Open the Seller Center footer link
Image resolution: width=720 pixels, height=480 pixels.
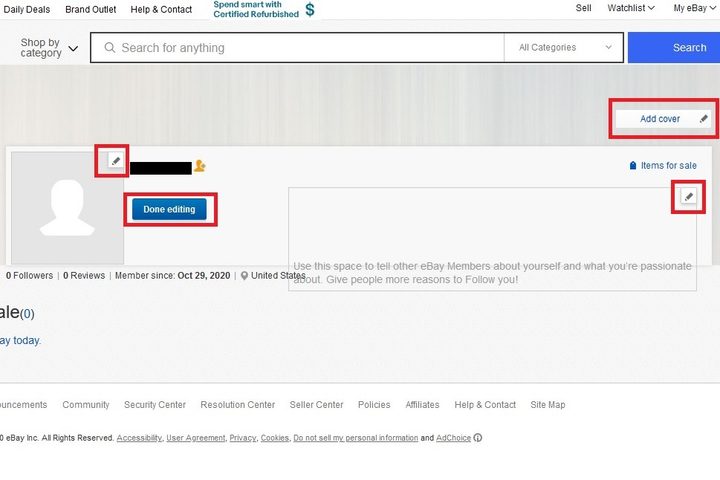[x=316, y=405]
